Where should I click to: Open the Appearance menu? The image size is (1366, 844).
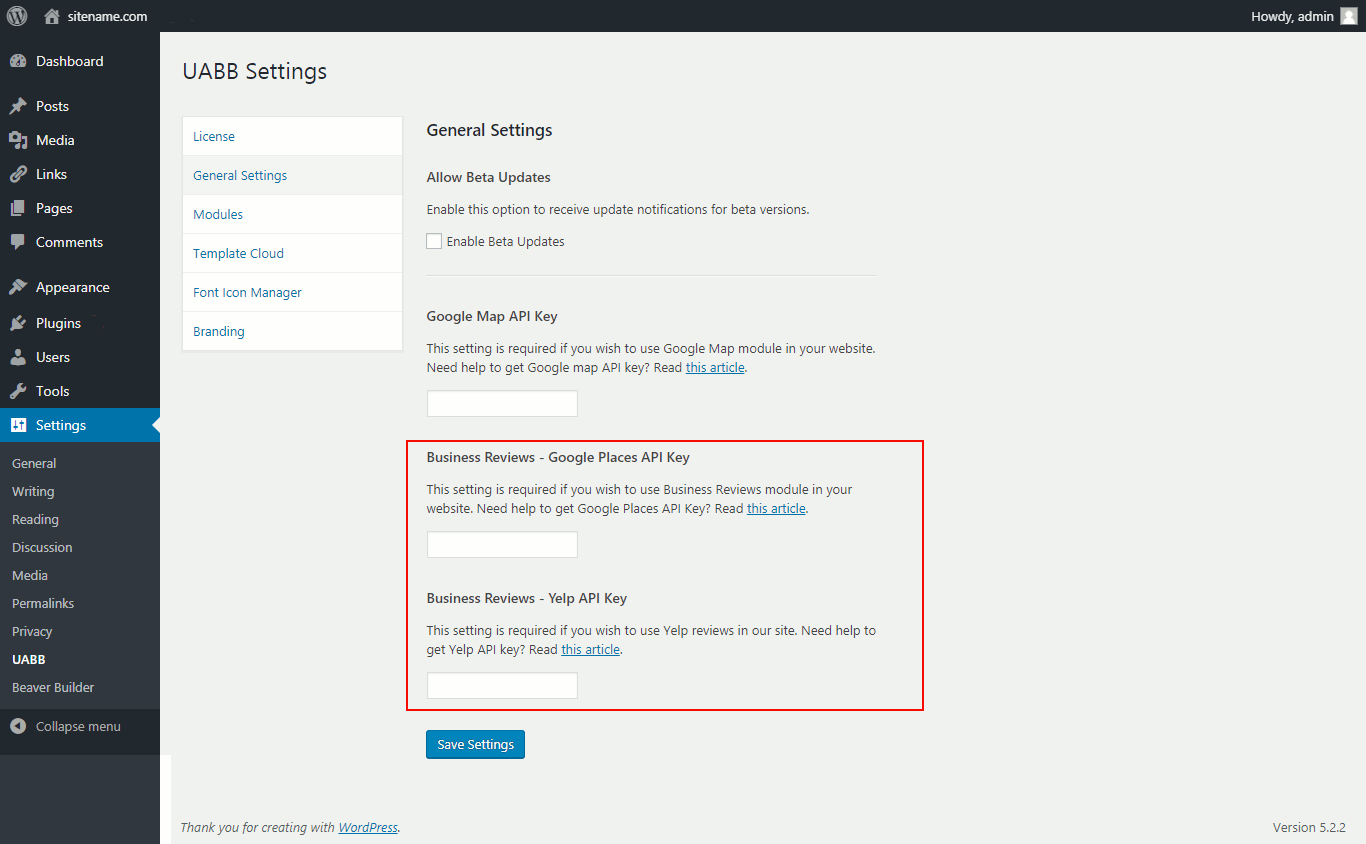pyautogui.click(x=73, y=287)
